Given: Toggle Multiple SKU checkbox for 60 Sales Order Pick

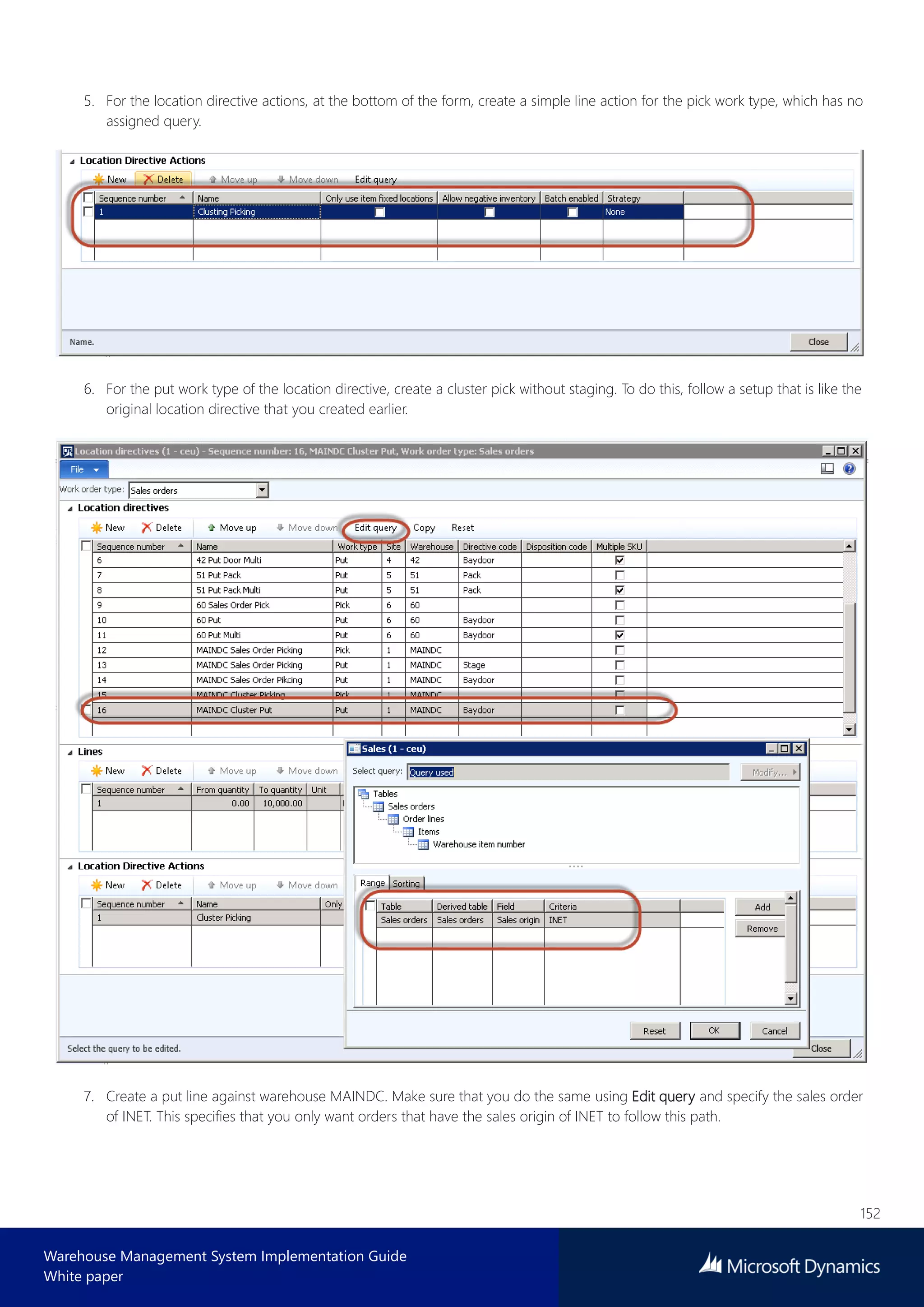Looking at the screenshot, I should [x=619, y=605].
